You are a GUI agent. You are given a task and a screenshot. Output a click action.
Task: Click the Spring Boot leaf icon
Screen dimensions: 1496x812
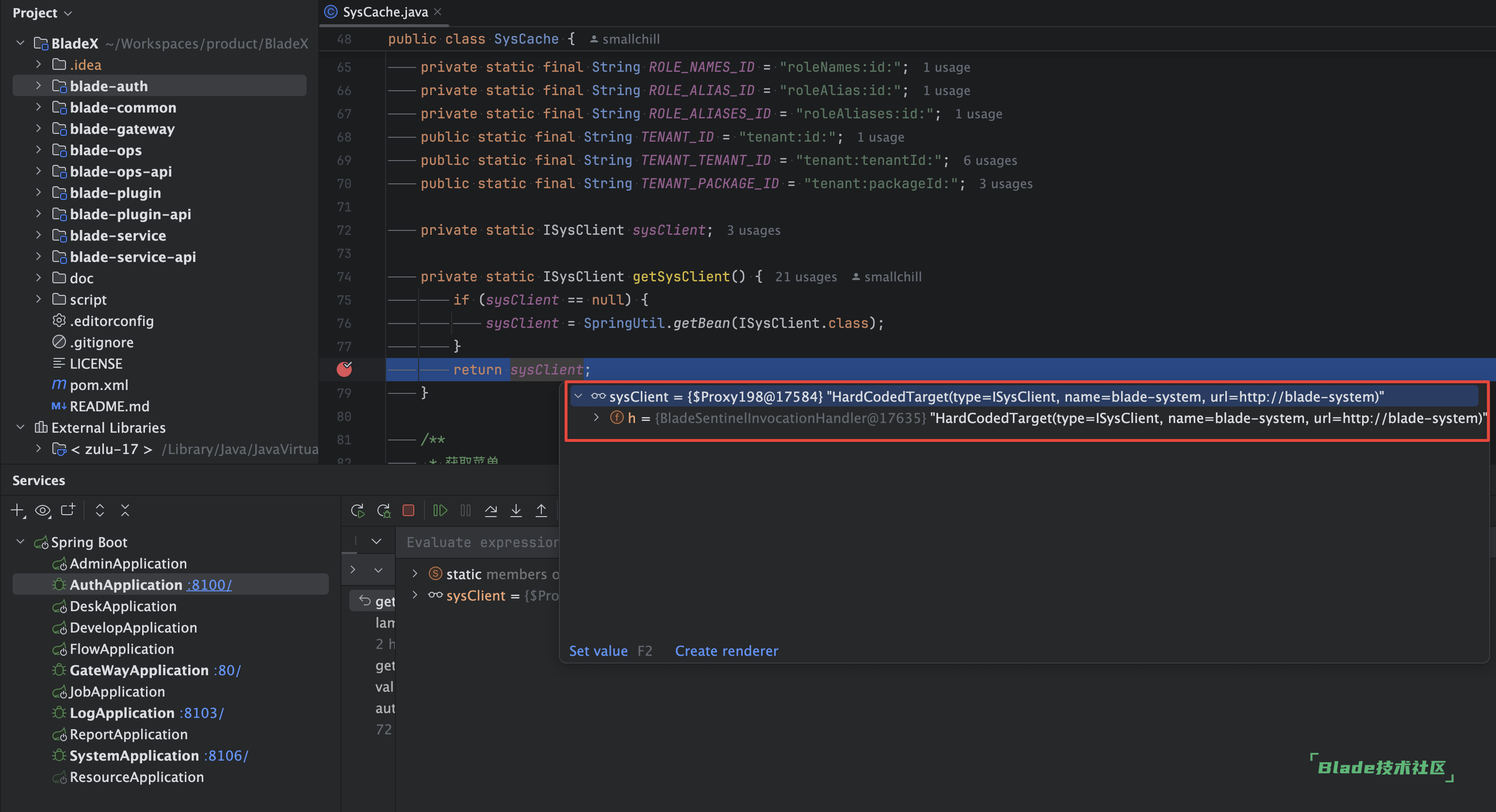pyautogui.click(x=41, y=542)
